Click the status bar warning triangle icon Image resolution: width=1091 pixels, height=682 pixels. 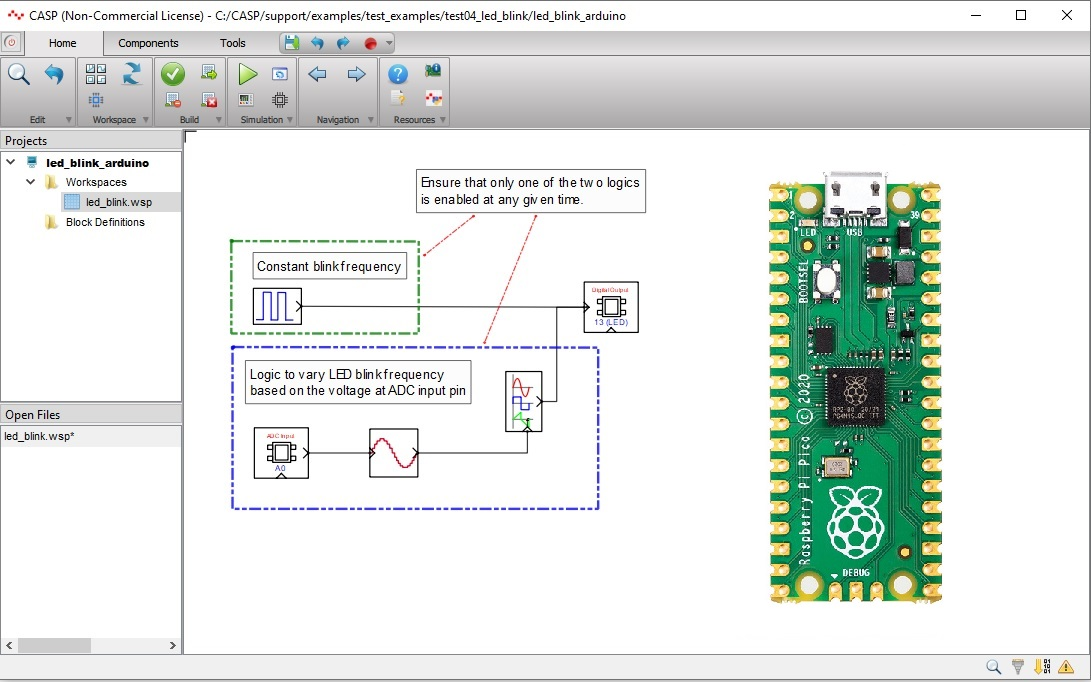point(1066,667)
